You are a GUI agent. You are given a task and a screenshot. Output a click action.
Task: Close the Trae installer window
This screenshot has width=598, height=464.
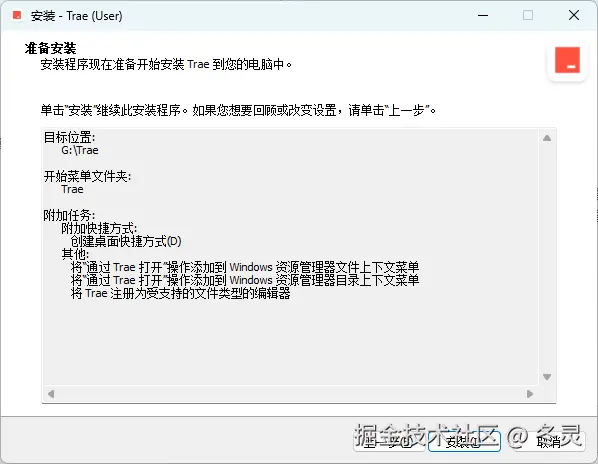(x=574, y=16)
